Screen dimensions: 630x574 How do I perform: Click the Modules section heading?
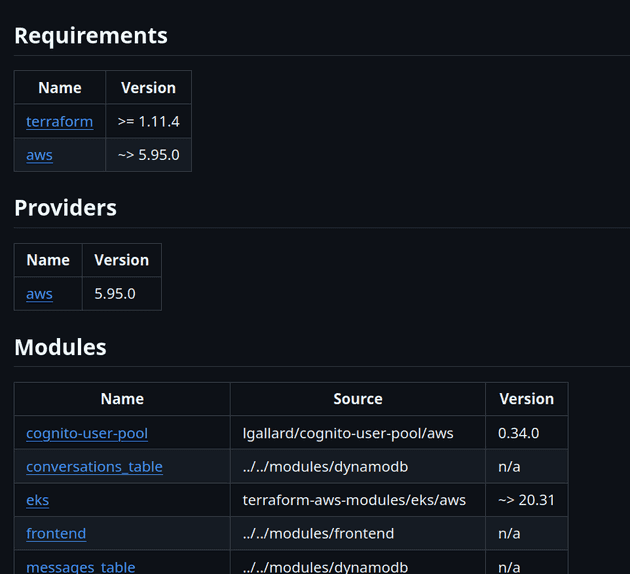[x=60, y=347]
